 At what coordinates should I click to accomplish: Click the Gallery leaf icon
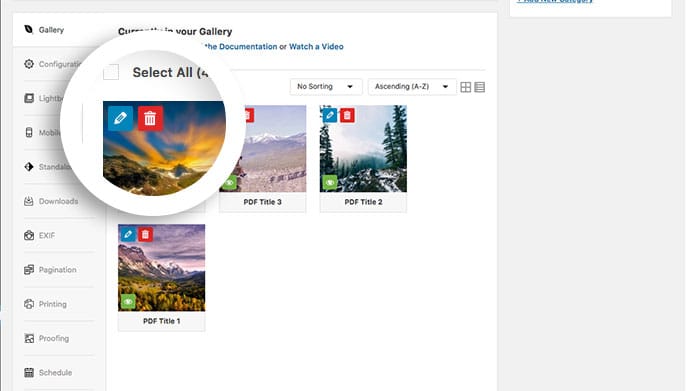28,29
